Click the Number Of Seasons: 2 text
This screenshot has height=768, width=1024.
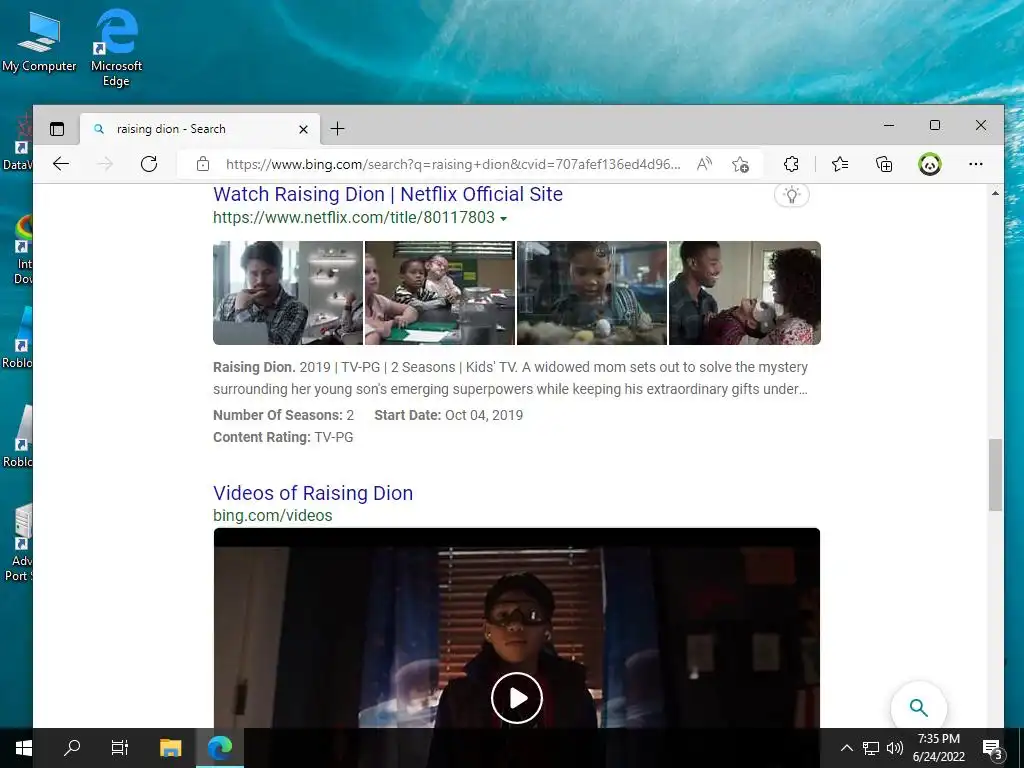pyautogui.click(x=283, y=415)
